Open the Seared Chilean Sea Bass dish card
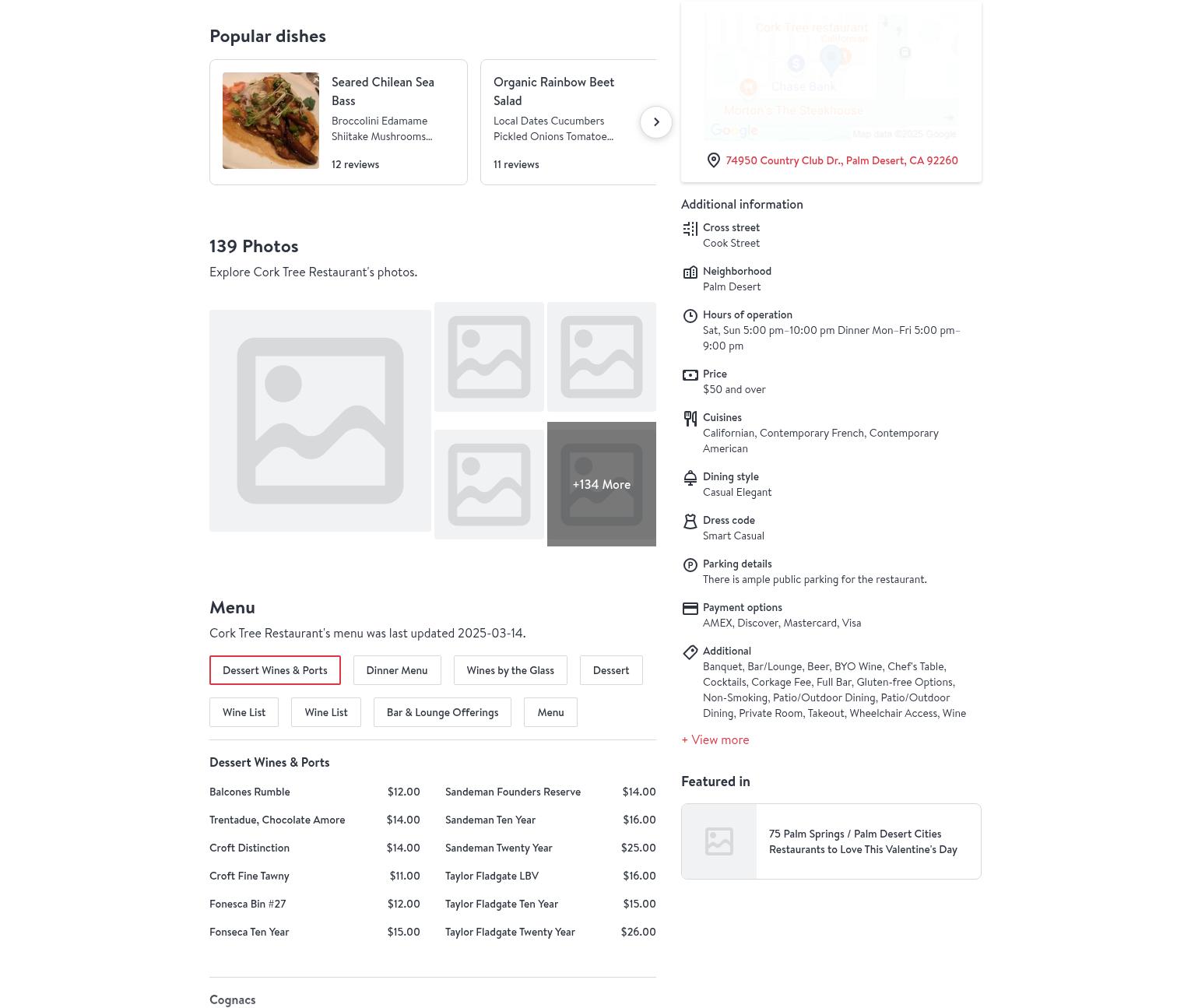Screen dimensions: 1191x1008 click(x=338, y=122)
